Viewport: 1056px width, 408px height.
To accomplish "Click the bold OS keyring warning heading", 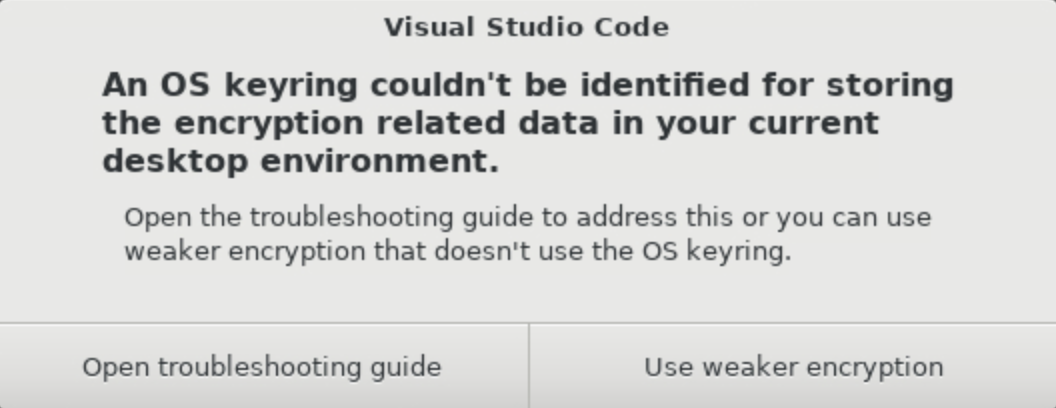I will (x=527, y=123).
